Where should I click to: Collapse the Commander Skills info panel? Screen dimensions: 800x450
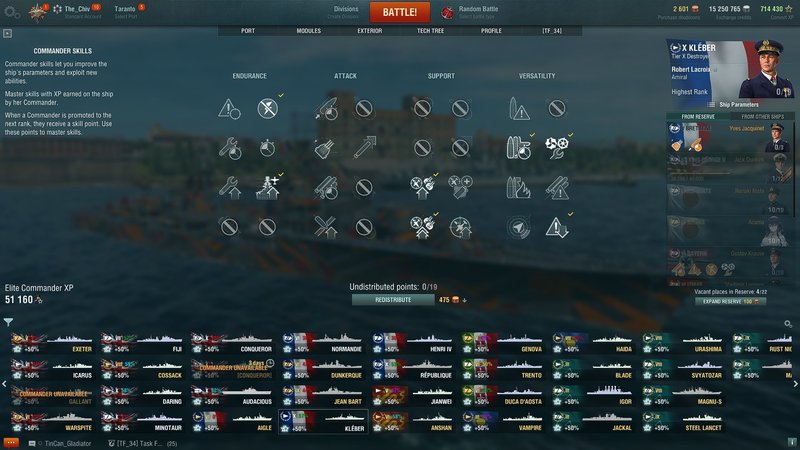coord(7,34)
